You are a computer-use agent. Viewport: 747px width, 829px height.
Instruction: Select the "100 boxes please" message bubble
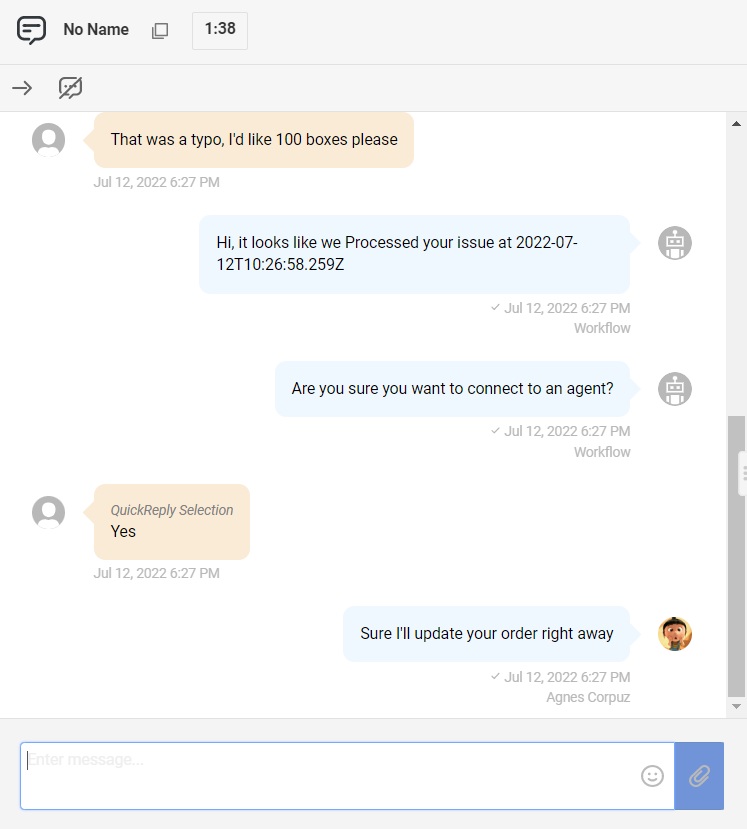pyautogui.click(x=254, y=140)
